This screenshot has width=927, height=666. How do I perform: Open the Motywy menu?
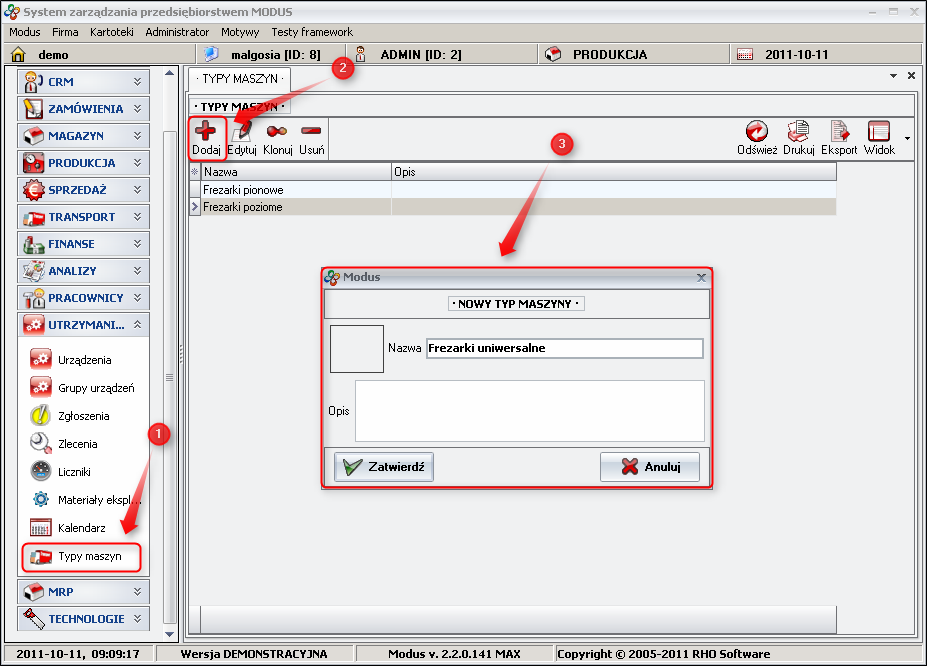point(240,32)
